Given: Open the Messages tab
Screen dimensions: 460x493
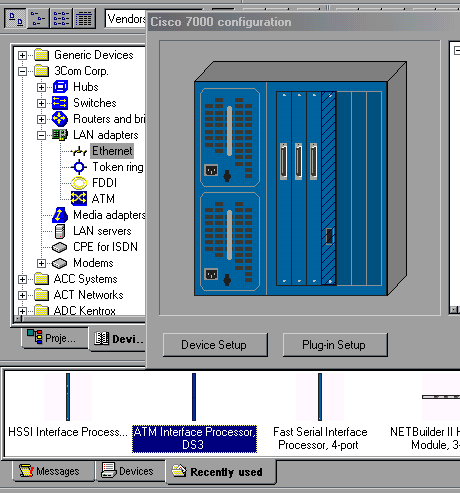Looking at the screenshot, I should 53,471.
